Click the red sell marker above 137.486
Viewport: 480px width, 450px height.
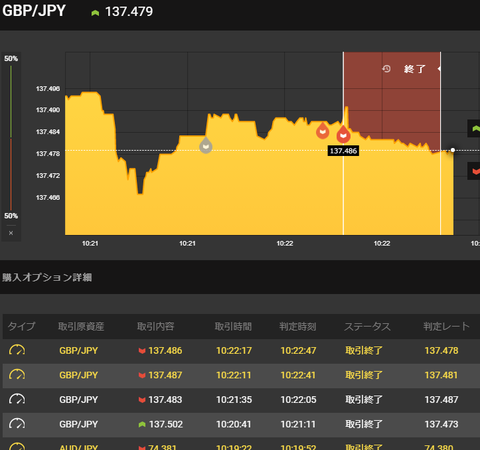(x=343, y=134)
